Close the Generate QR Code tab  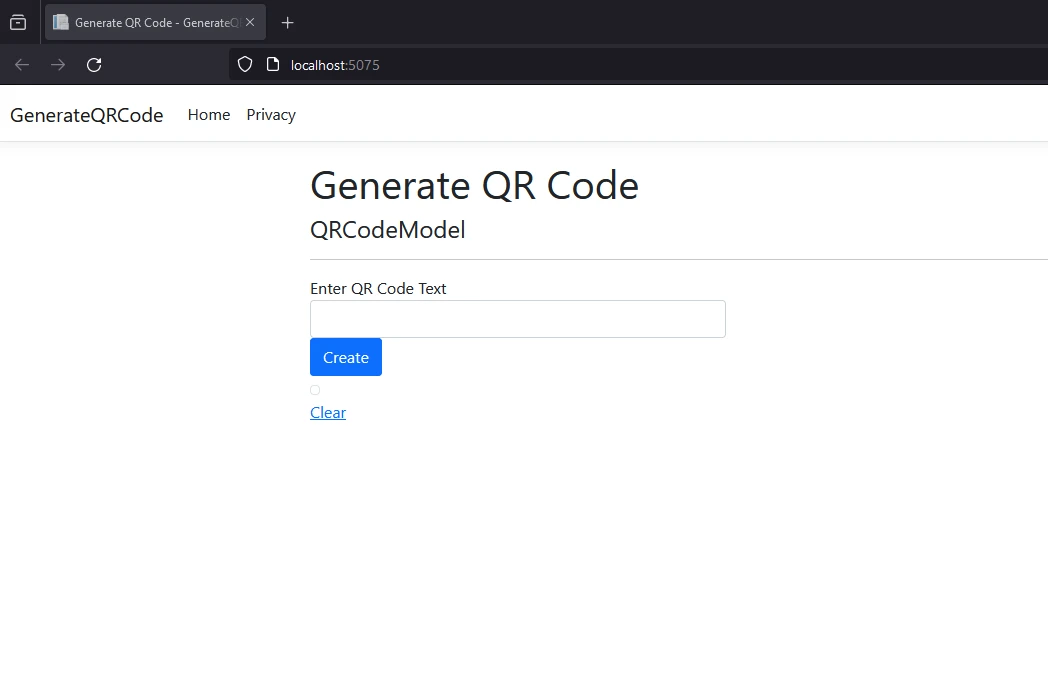pos(250,22)
